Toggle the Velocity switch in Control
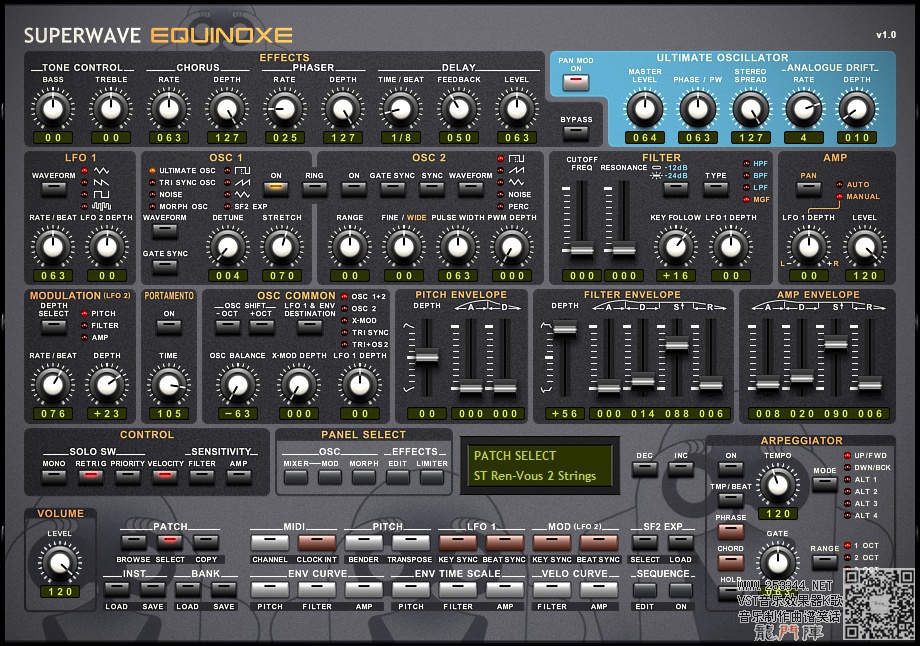The height and width of the screenshot is (646, 920). [165, 476]
